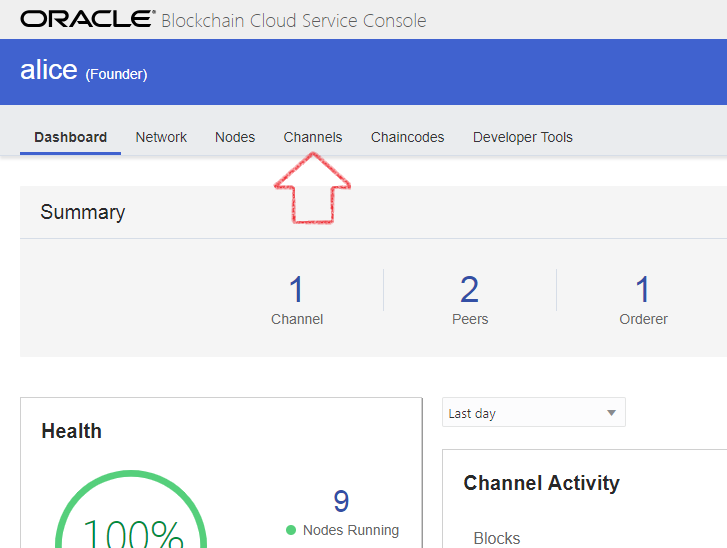
Task: Click Blockchain Cloud Service Console title
Action: coord(294,21)
